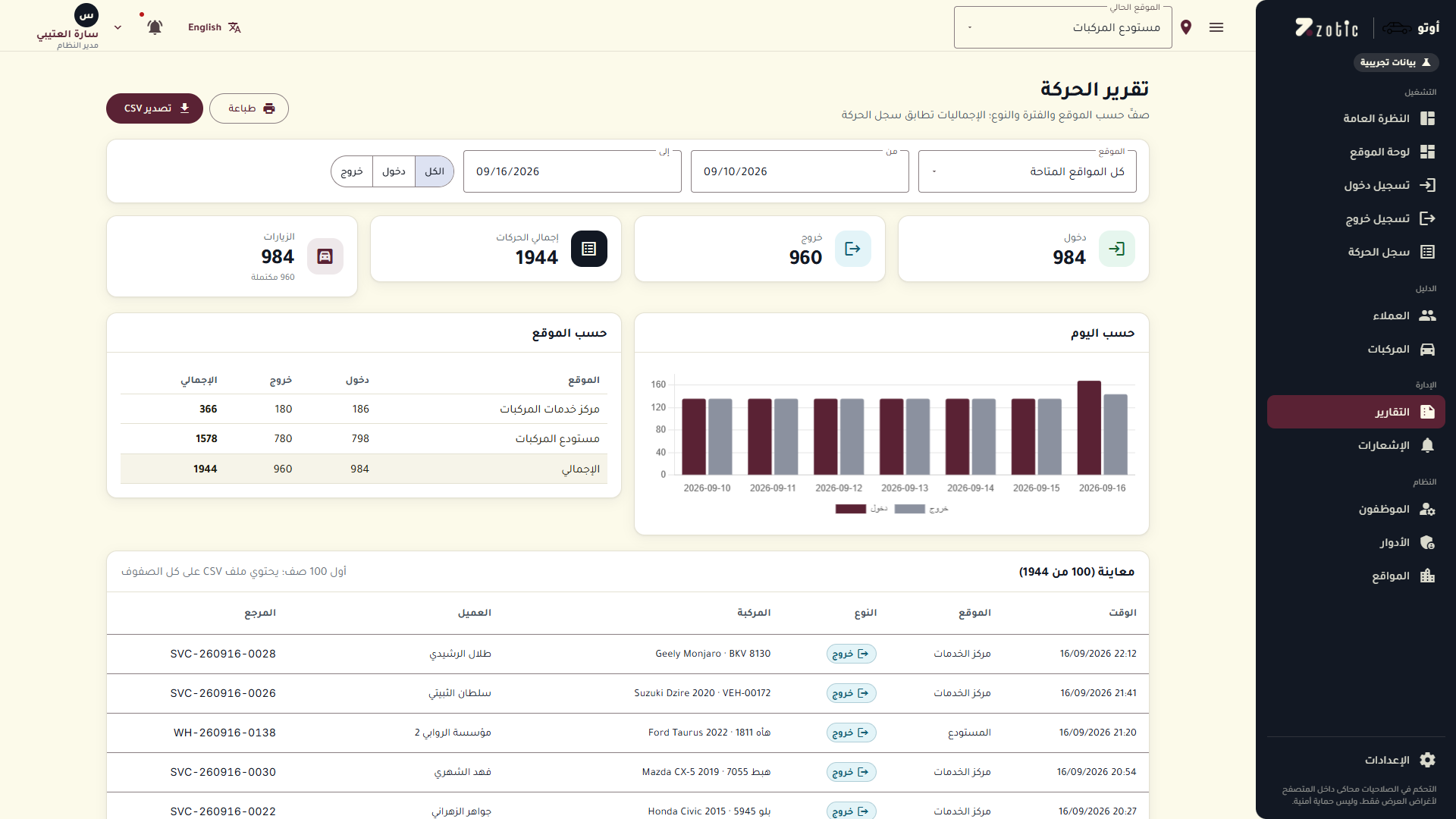Click reference SVC-260916-0026
The width and height of the screenshot is (1456, 819).
[x=223, y=693]
